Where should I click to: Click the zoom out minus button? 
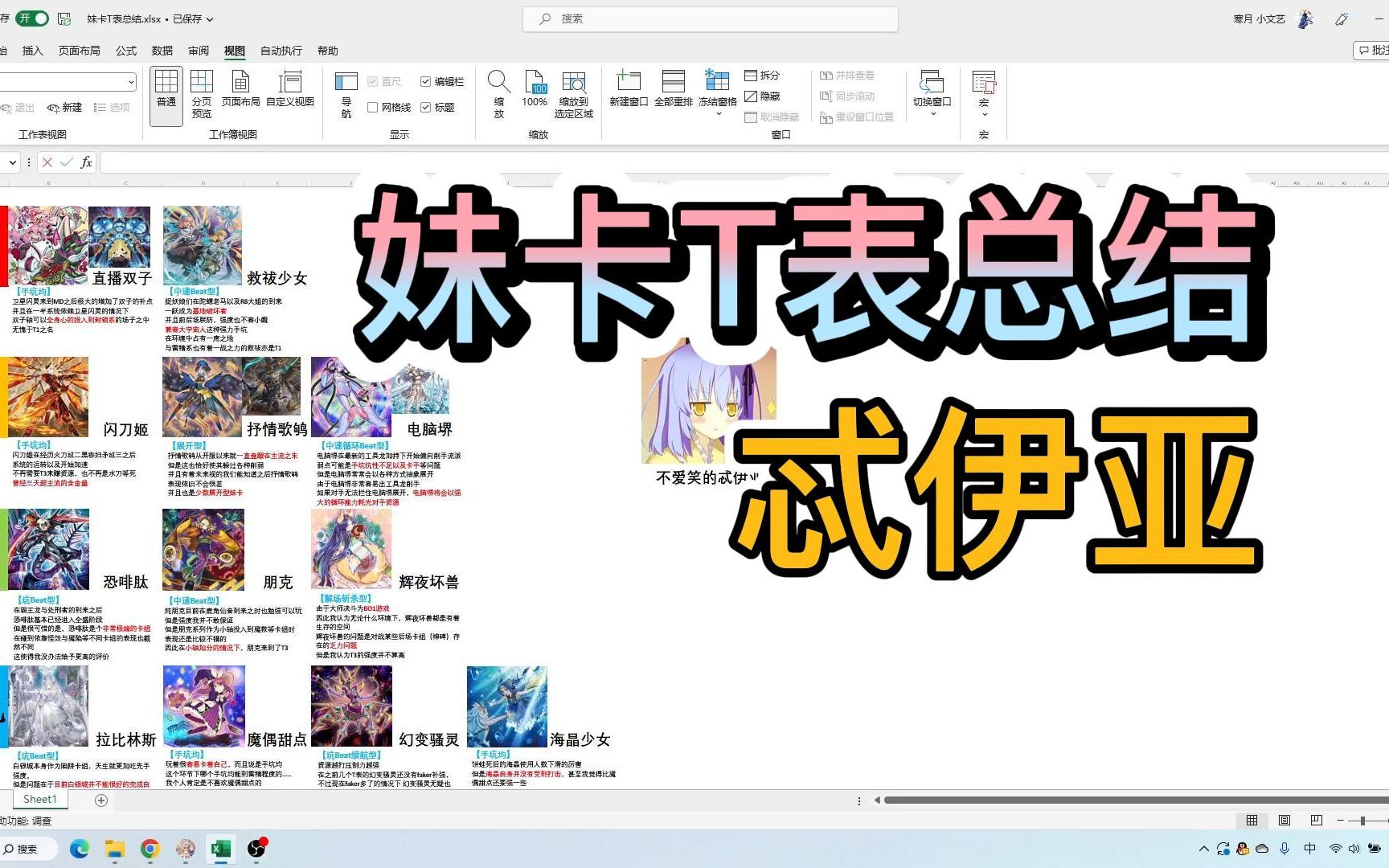pyautogui.click(x=1340, y=821)
